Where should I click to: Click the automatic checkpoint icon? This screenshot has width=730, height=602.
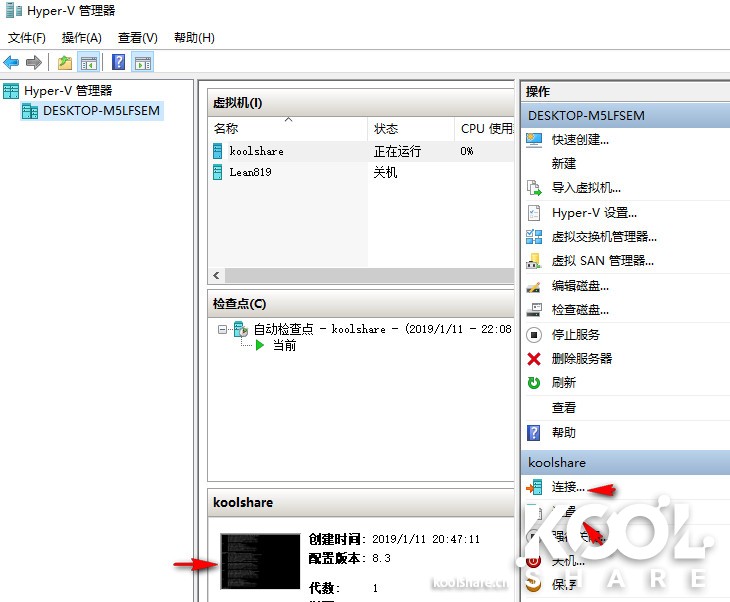point(241,329)
